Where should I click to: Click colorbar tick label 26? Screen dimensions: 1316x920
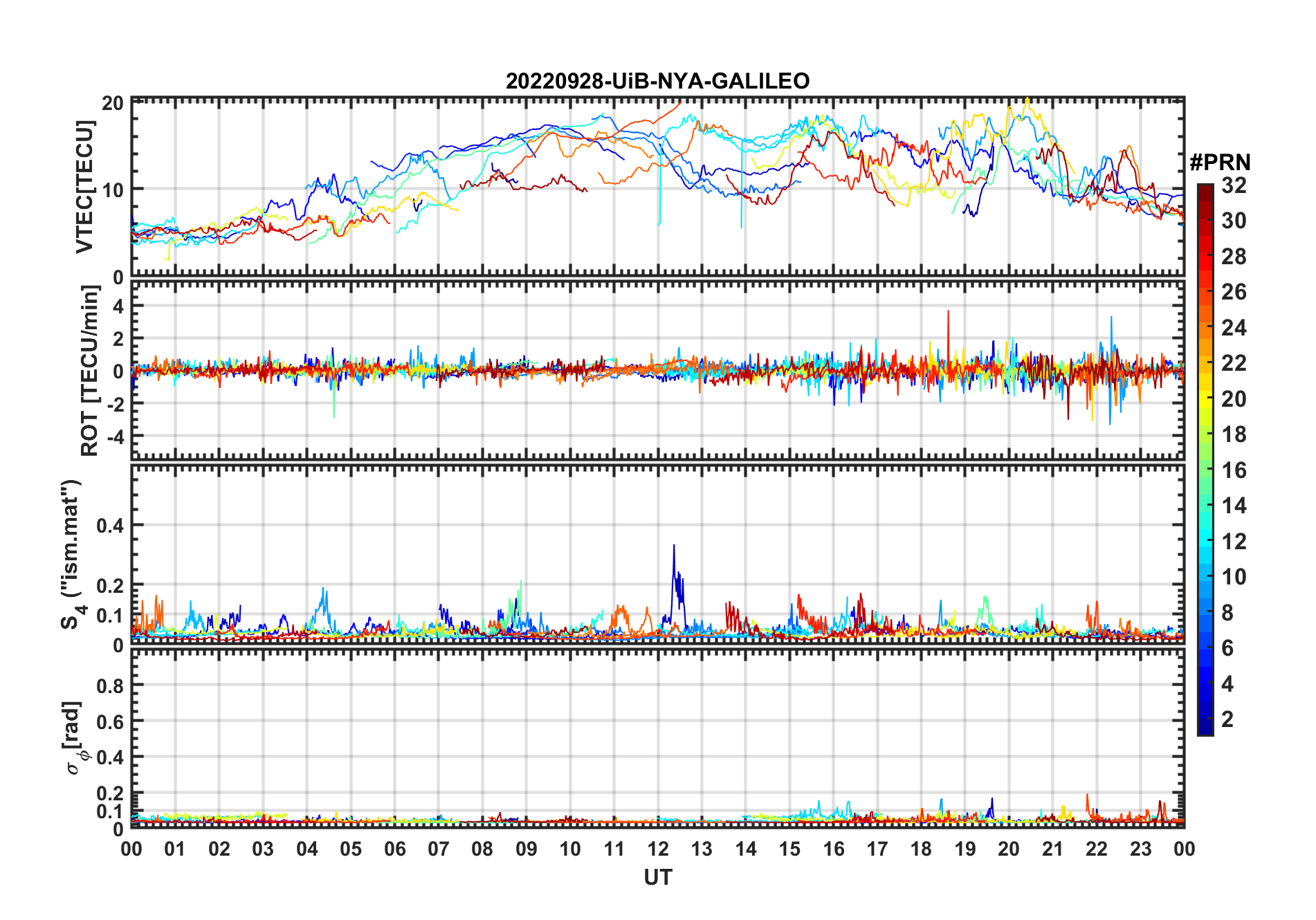click(x=1234, y=292)
